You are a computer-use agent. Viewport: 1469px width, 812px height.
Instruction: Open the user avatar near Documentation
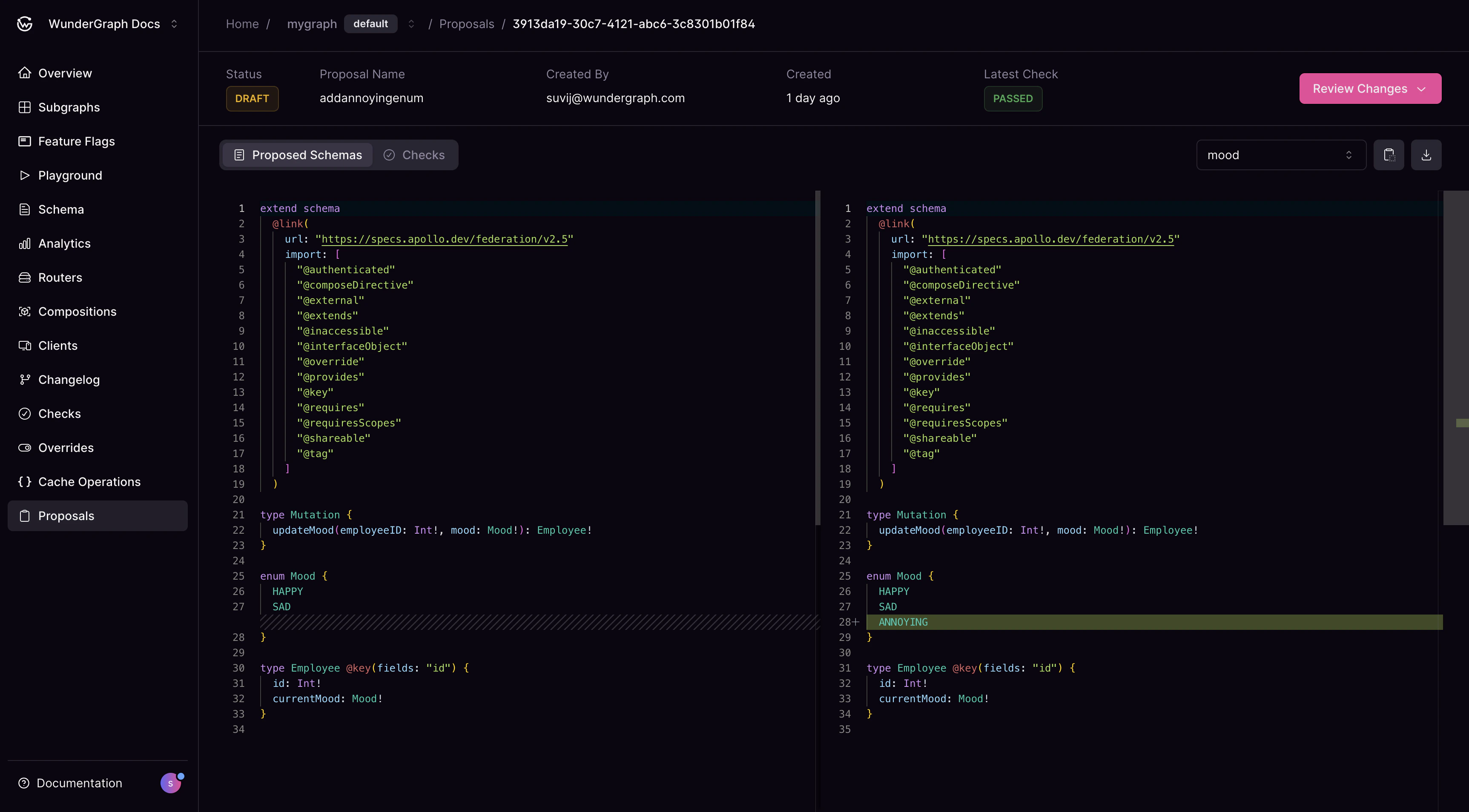170,782
